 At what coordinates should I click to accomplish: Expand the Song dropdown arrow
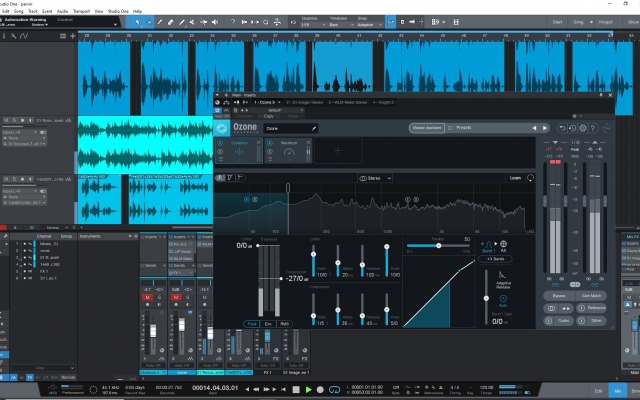(591, 22)
